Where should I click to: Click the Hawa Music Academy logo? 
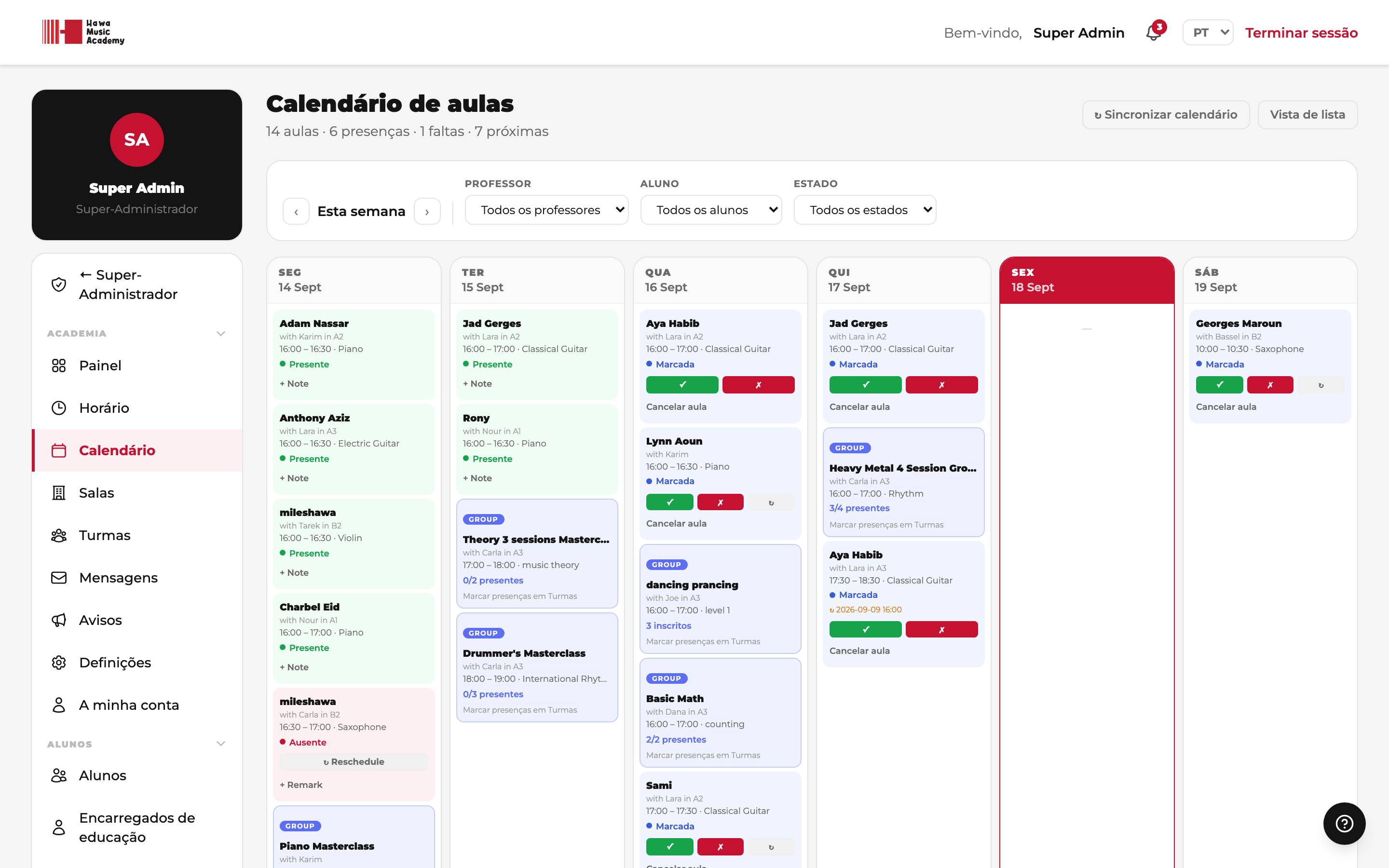[x=83, y=32]
